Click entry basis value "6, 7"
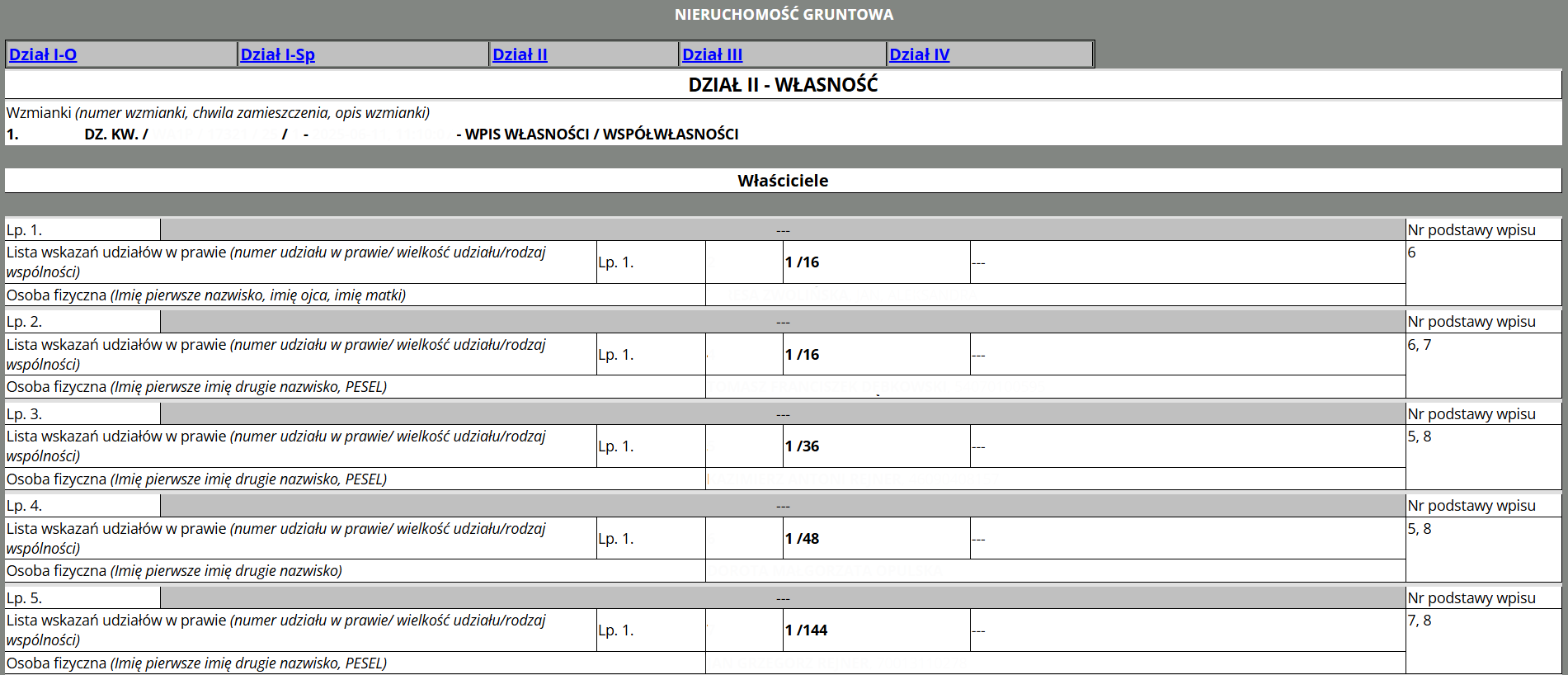Viewport: 1568px width, 675px height. coord(1419,345)
